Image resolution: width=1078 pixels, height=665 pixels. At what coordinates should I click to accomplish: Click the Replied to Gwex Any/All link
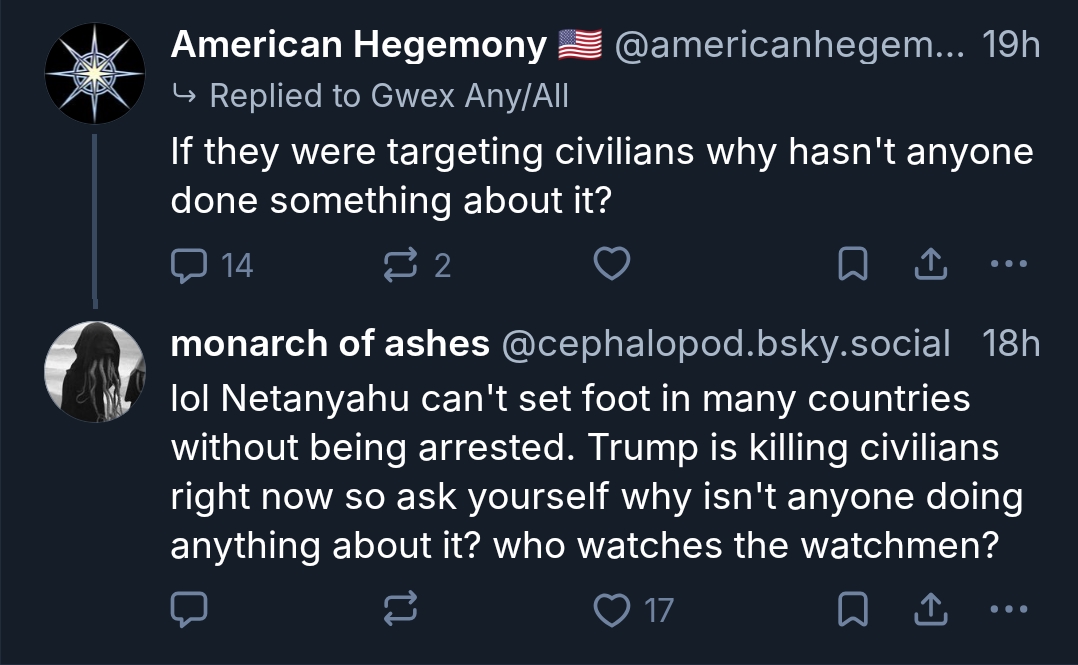coord(388,96)
